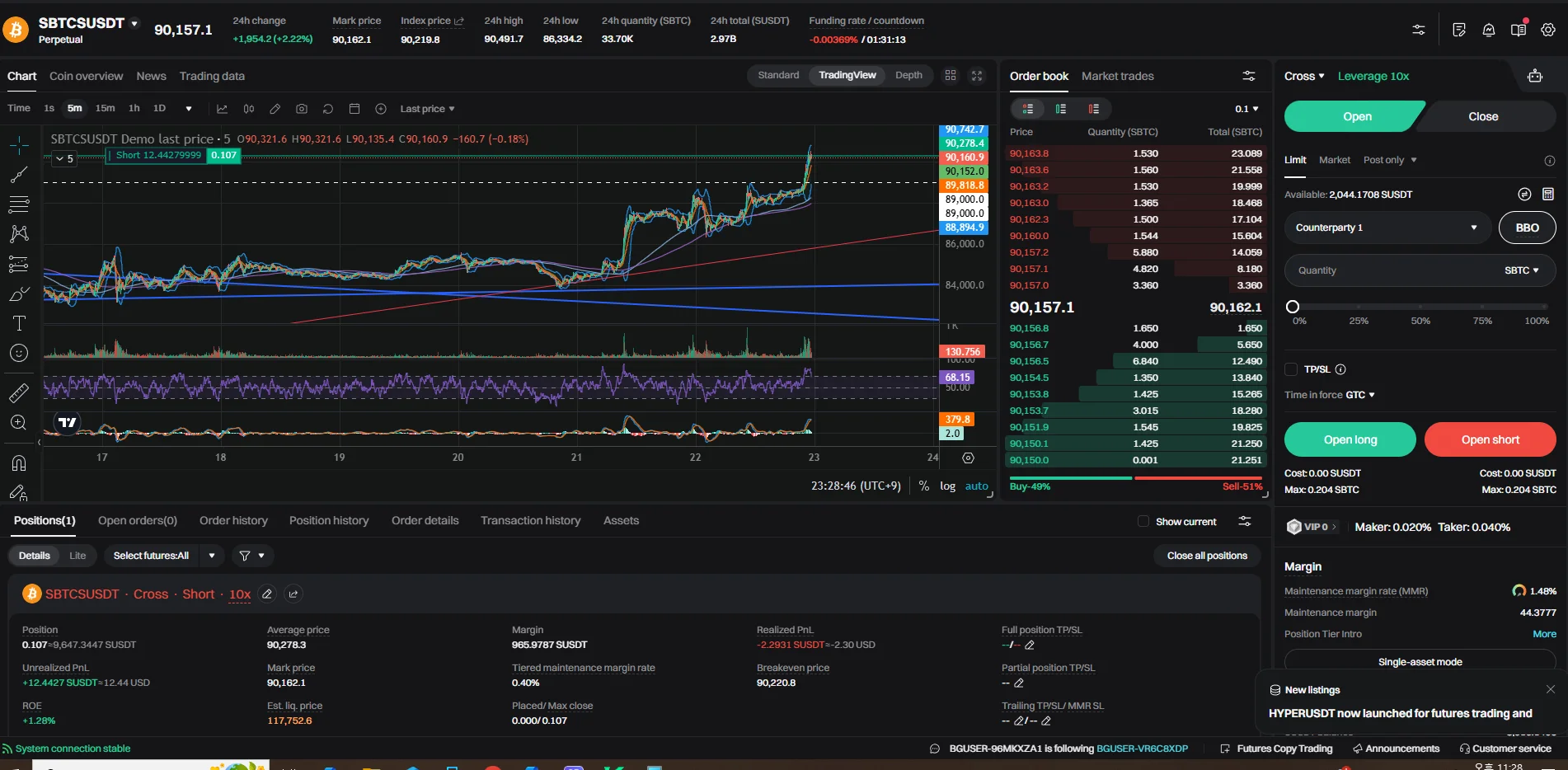Switch chart scale to log
Image resolution: width=1568 pixels, height=770 pixels.
tap(947, 486)
